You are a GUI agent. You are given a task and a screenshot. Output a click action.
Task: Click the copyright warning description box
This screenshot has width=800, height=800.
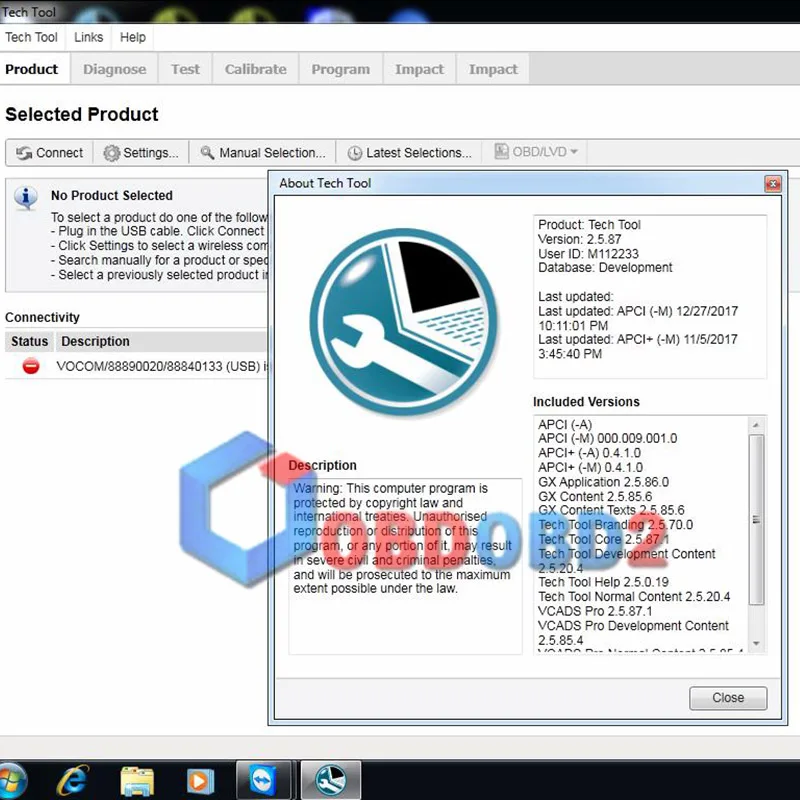(406, 566)
